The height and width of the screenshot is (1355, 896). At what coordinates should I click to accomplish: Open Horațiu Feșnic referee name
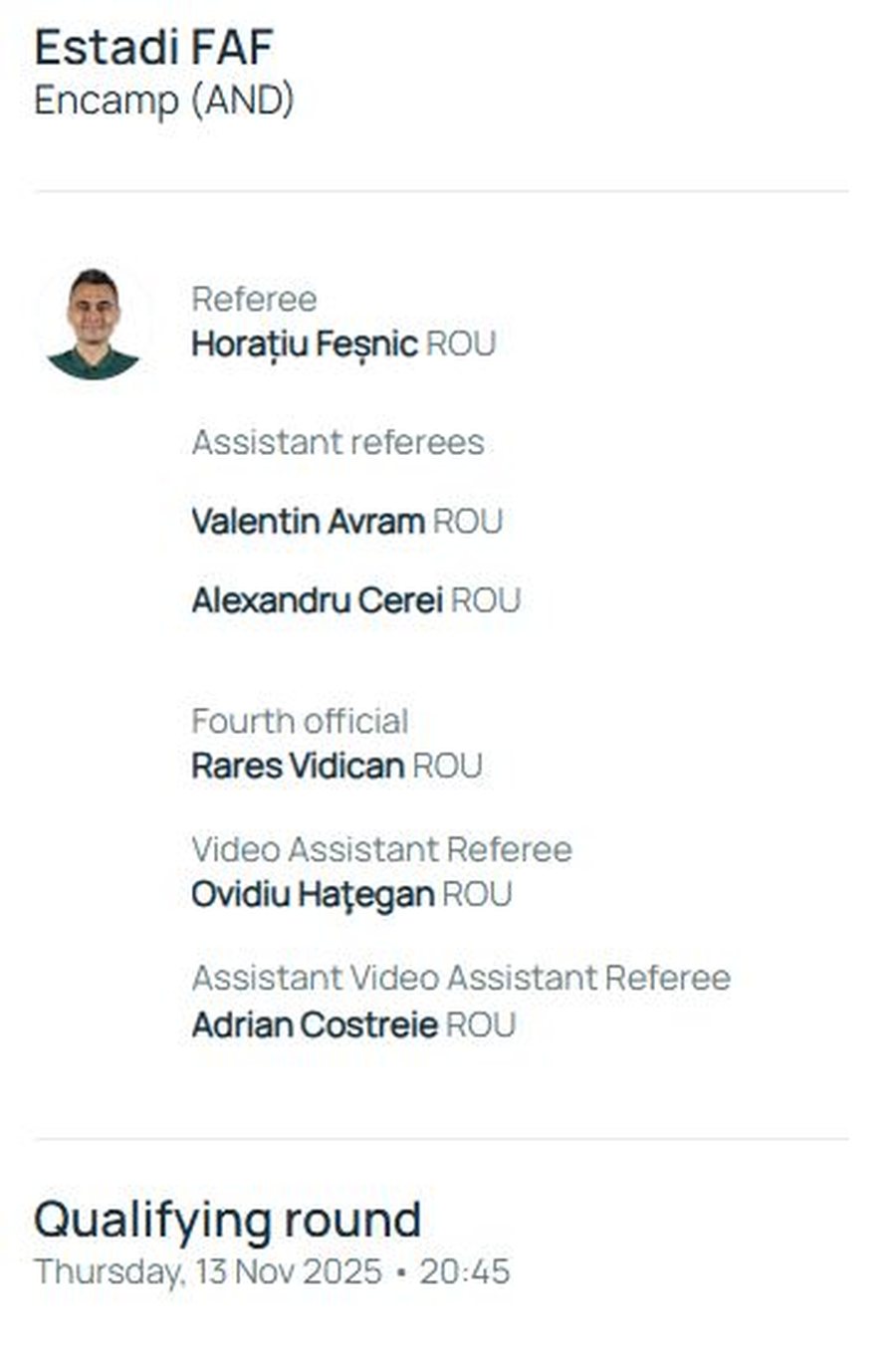(x=304, y=344)
